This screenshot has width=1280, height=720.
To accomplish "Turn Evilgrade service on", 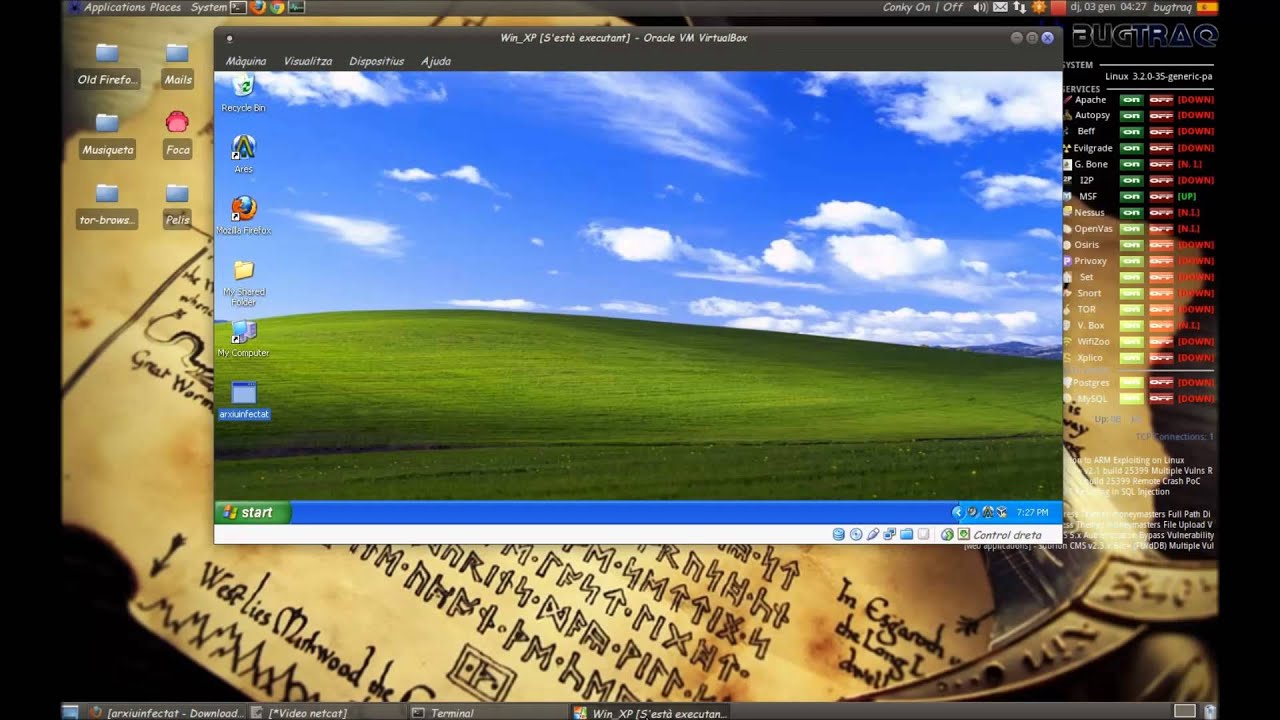I will [x=1131, y=148].
